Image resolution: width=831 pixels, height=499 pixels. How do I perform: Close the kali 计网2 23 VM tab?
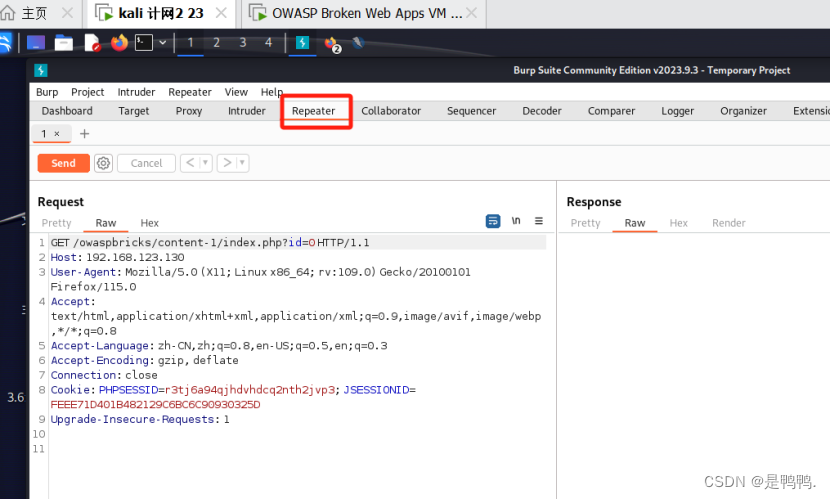tap(222, 13)
